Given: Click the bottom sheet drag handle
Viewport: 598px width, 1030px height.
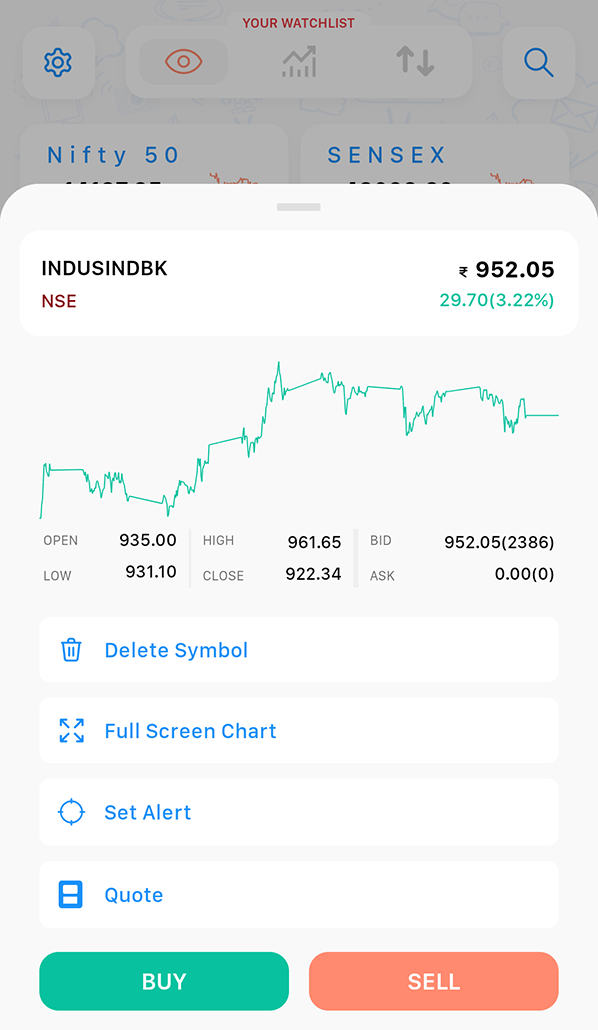Looking at the screenshot, I should (x=299, y=207).
